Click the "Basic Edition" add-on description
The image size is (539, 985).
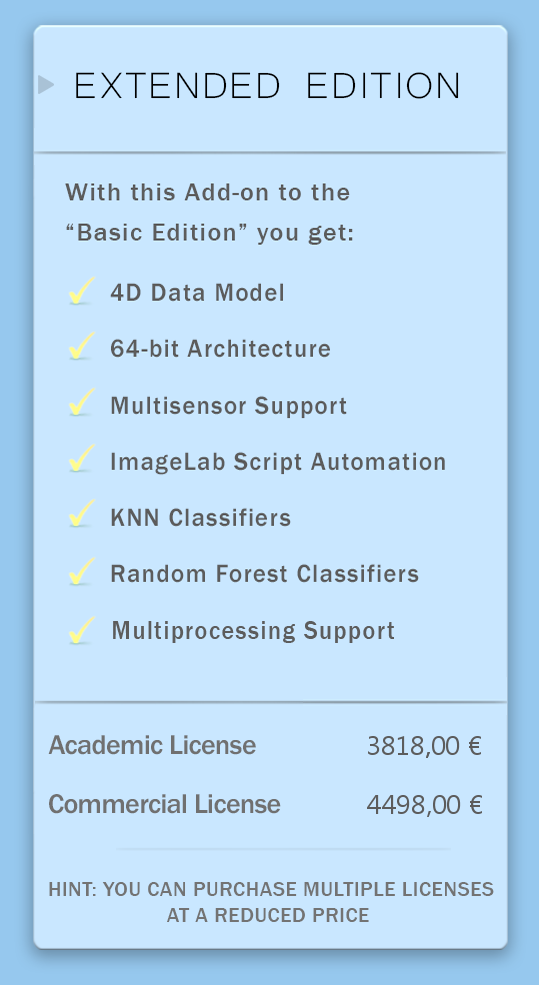tap(210, 212)
